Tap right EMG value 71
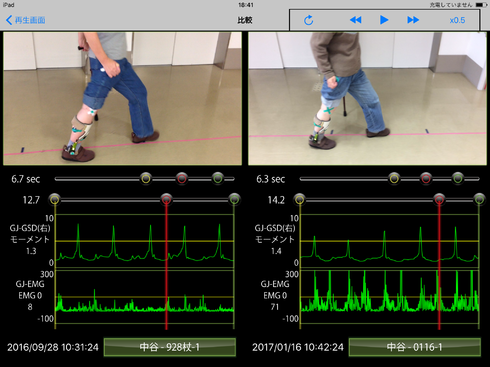Viewport: 490px width, 367px height. tap(275, 307)
